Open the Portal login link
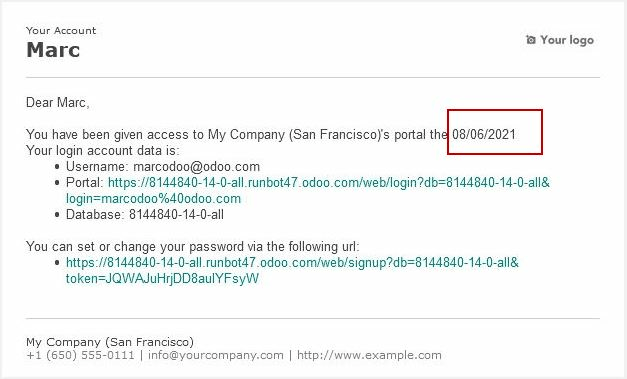This screenshot has height=379, width=627. (329, 183)
